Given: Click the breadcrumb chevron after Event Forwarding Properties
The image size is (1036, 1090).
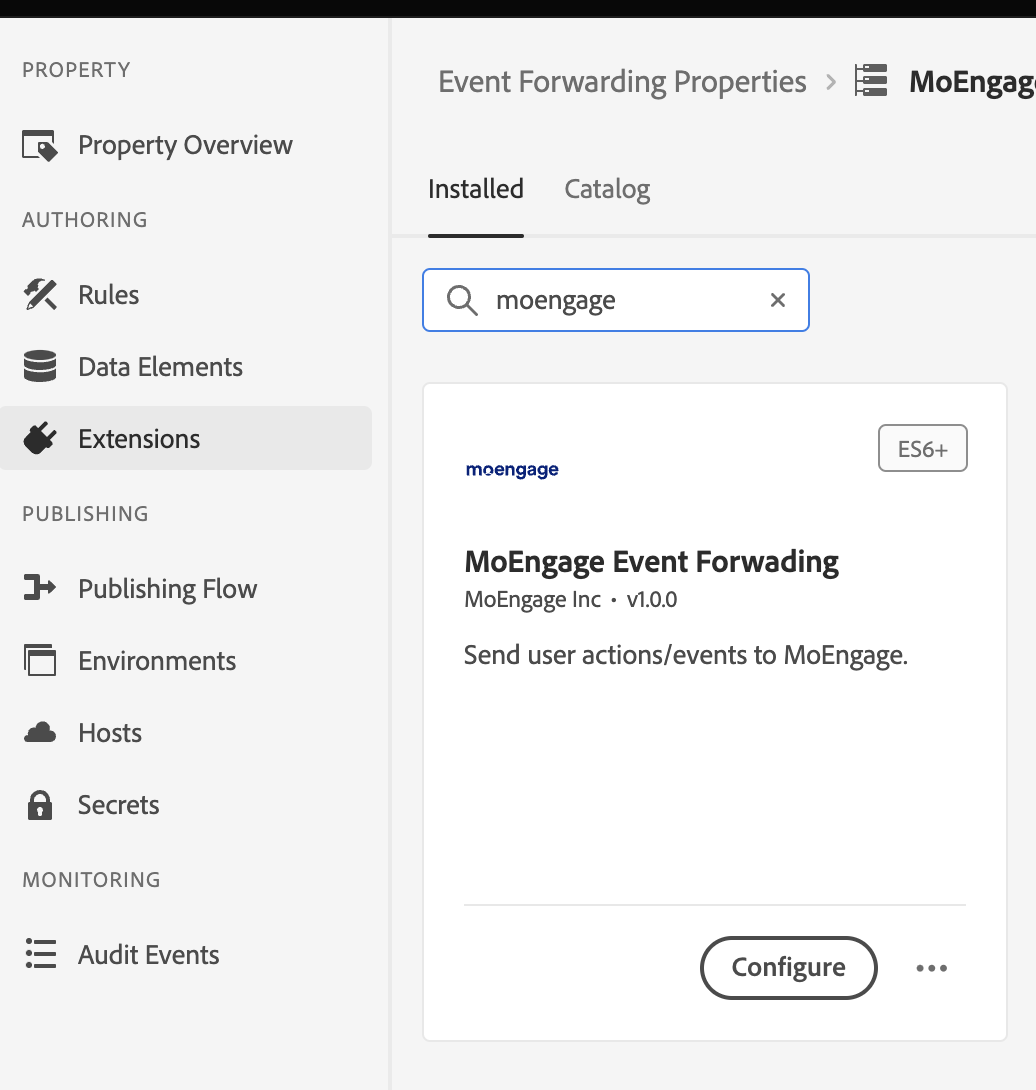Looking at the screenshot, I should [830, 82].
